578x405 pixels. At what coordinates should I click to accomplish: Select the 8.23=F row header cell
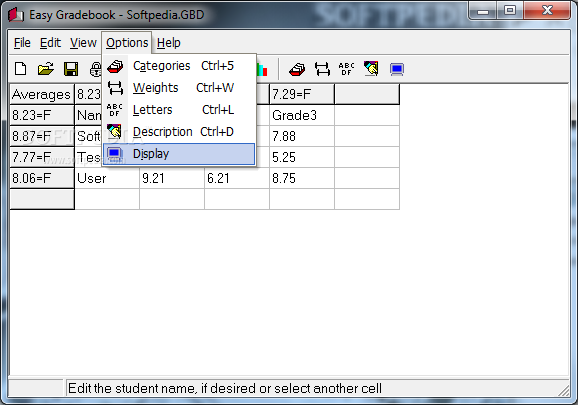point(42,115)
